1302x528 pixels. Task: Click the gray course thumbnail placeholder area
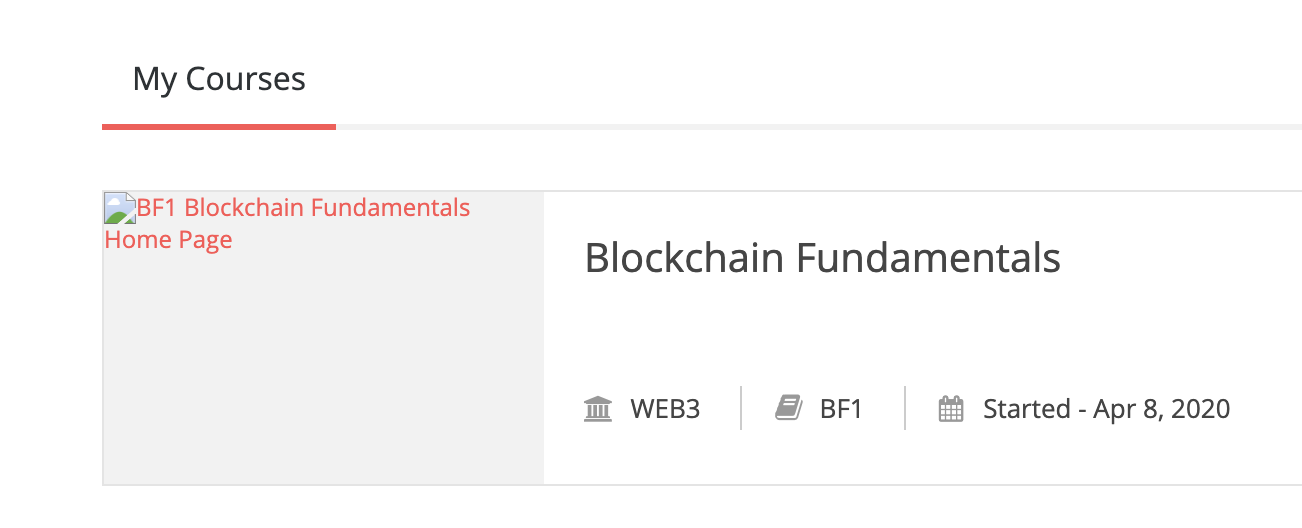323,370
